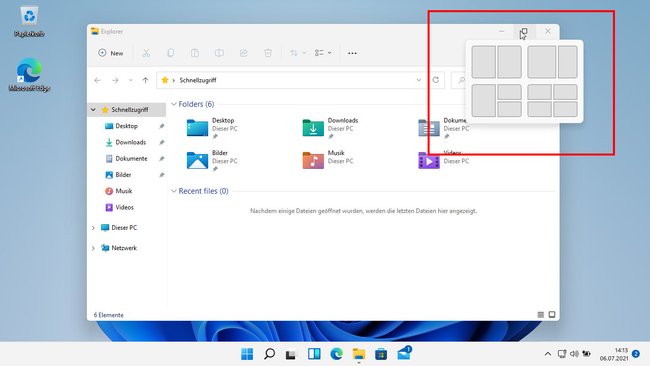Click the New button in Explorer toolbar
The height and width of the screenshot is (366, 650).
pyautogui.click(x=111, y=53)
